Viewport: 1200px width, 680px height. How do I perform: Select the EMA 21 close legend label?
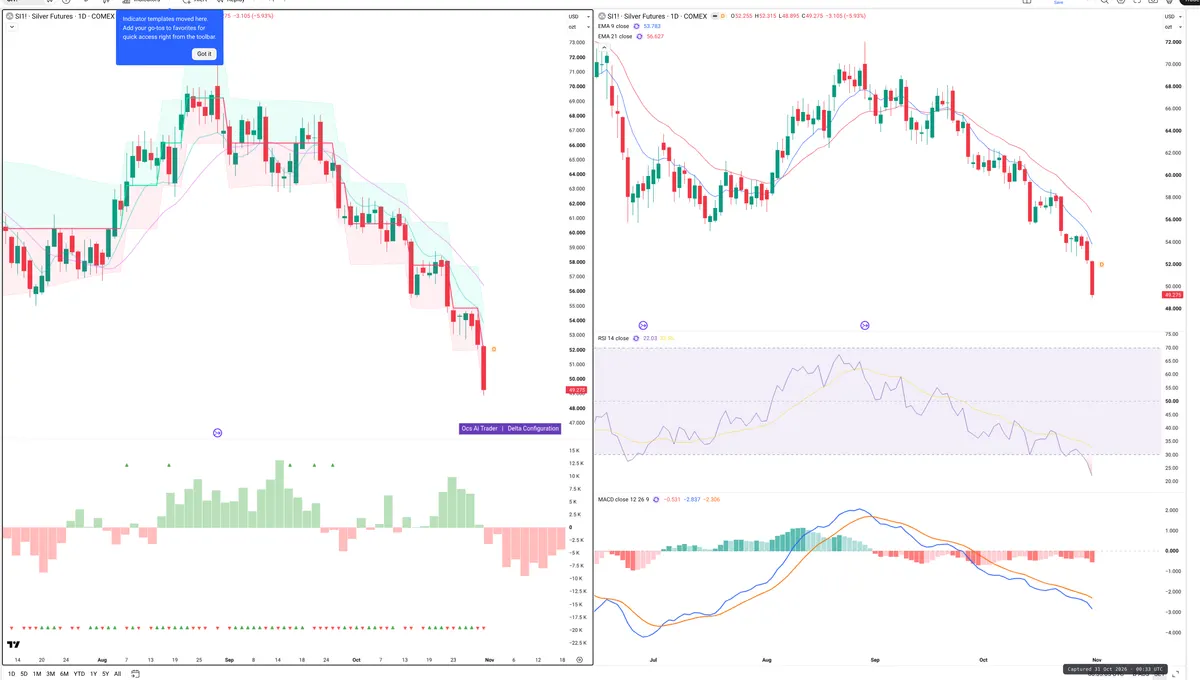click(x=615, y=36)
